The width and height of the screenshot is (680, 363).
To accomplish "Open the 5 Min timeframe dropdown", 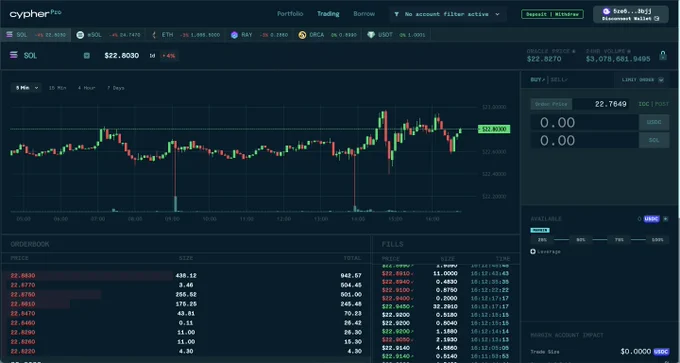I will [x=26, y=88].
